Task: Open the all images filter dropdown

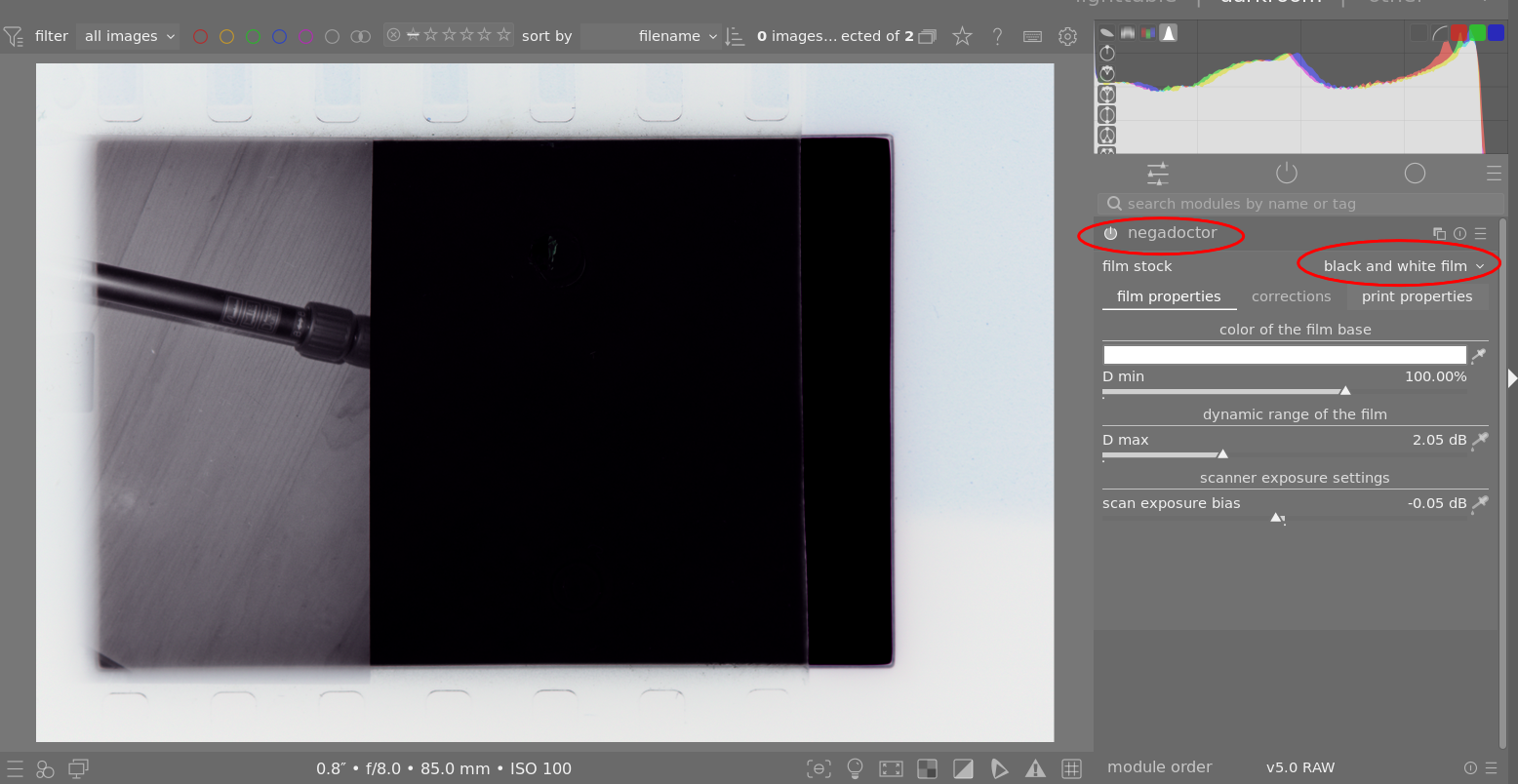Action: point(129,36)
